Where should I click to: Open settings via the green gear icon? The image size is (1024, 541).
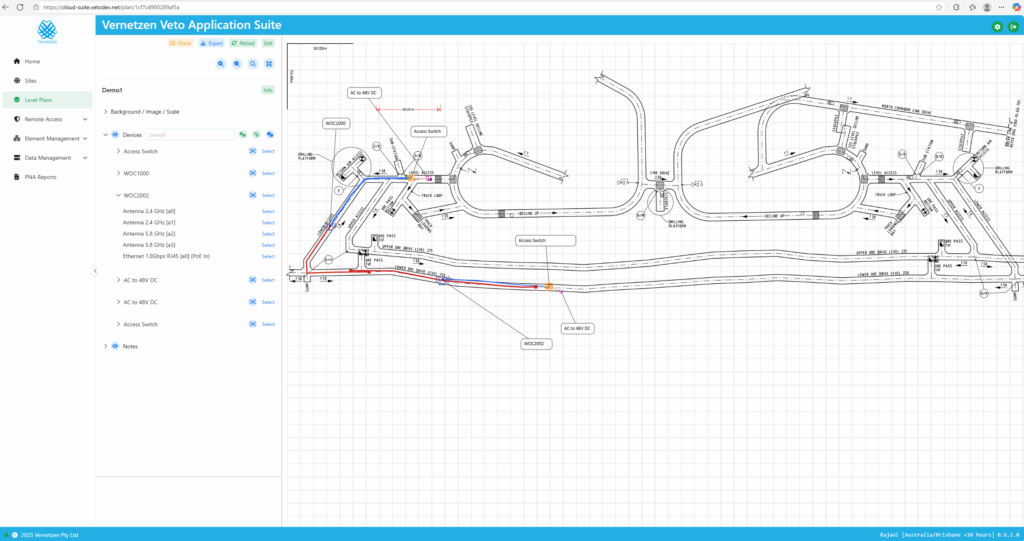pos(997,27)
